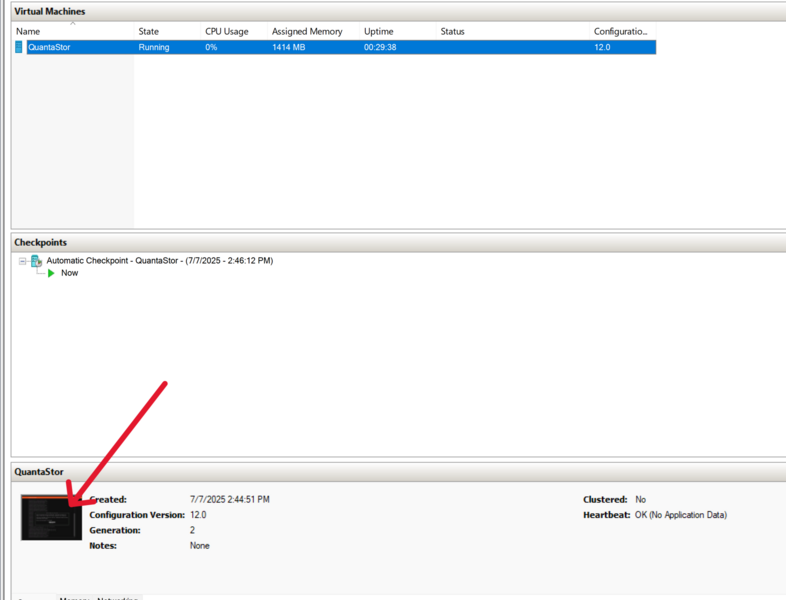Viewport: 786px width, 600px height.
Task: Click the Notes value None
Action: tap(200, 545)
